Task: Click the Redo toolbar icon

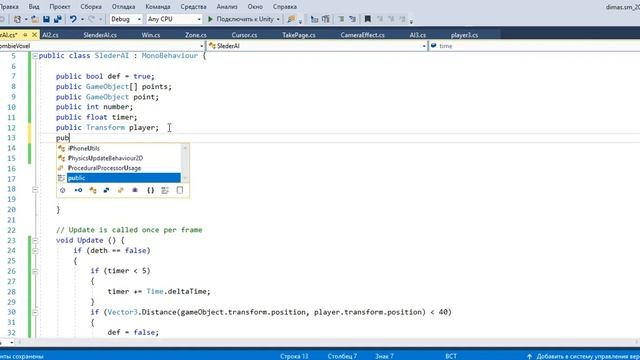Action: point(91,19)
